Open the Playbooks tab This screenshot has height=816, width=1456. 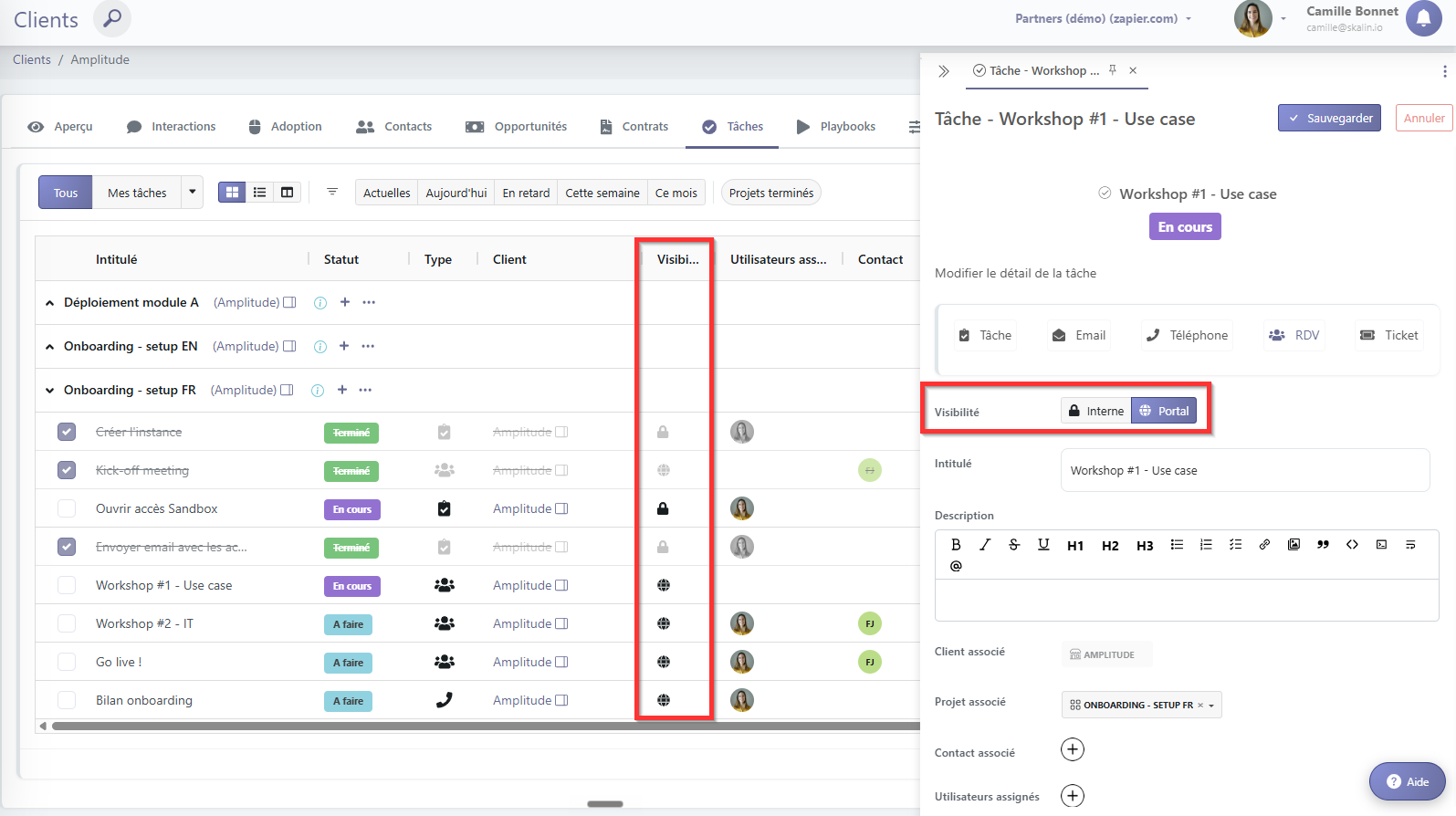836,127
